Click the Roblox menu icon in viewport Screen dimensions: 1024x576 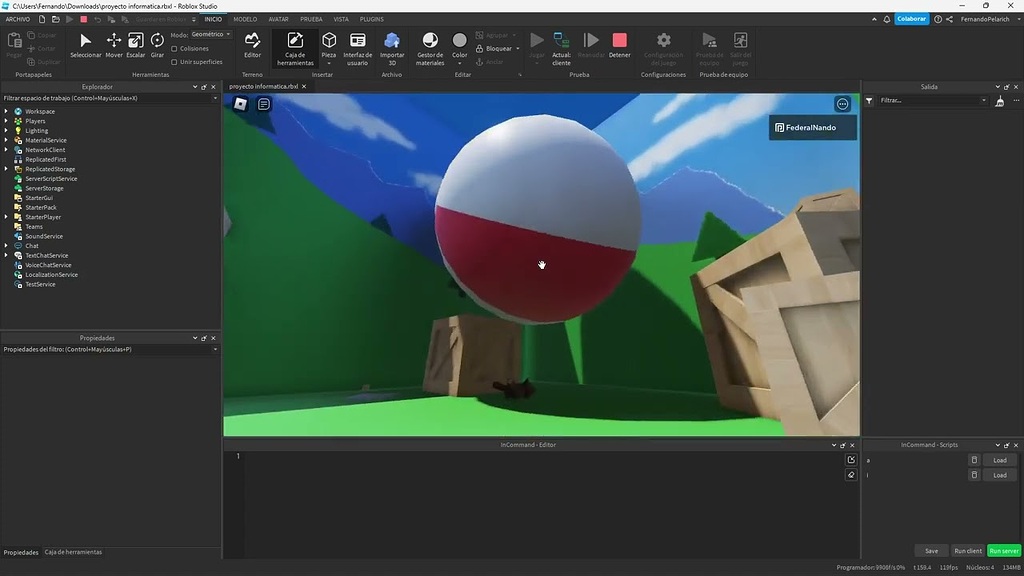click(x=240, y=104)
